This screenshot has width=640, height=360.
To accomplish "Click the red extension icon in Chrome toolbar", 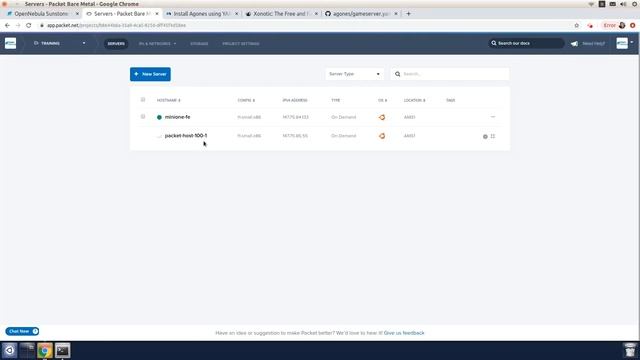I will point(590,26).
